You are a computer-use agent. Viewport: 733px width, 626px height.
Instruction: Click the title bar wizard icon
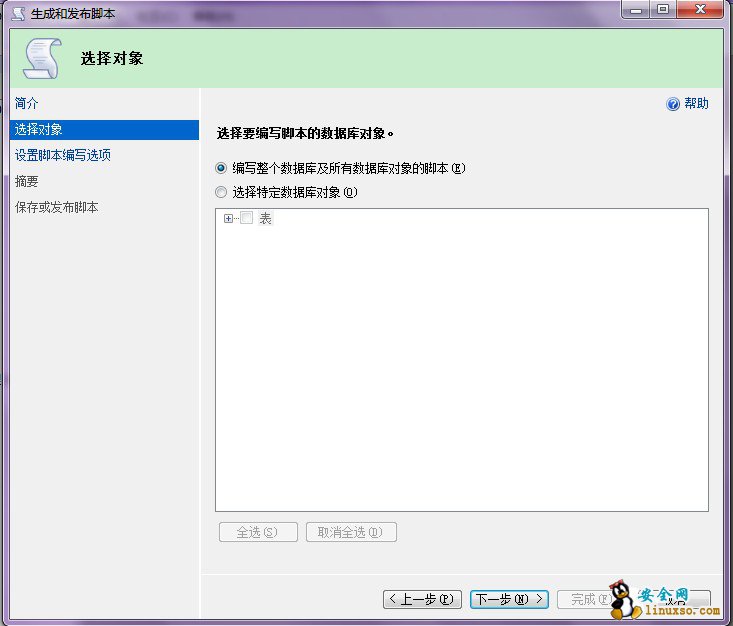coord(17,13)
